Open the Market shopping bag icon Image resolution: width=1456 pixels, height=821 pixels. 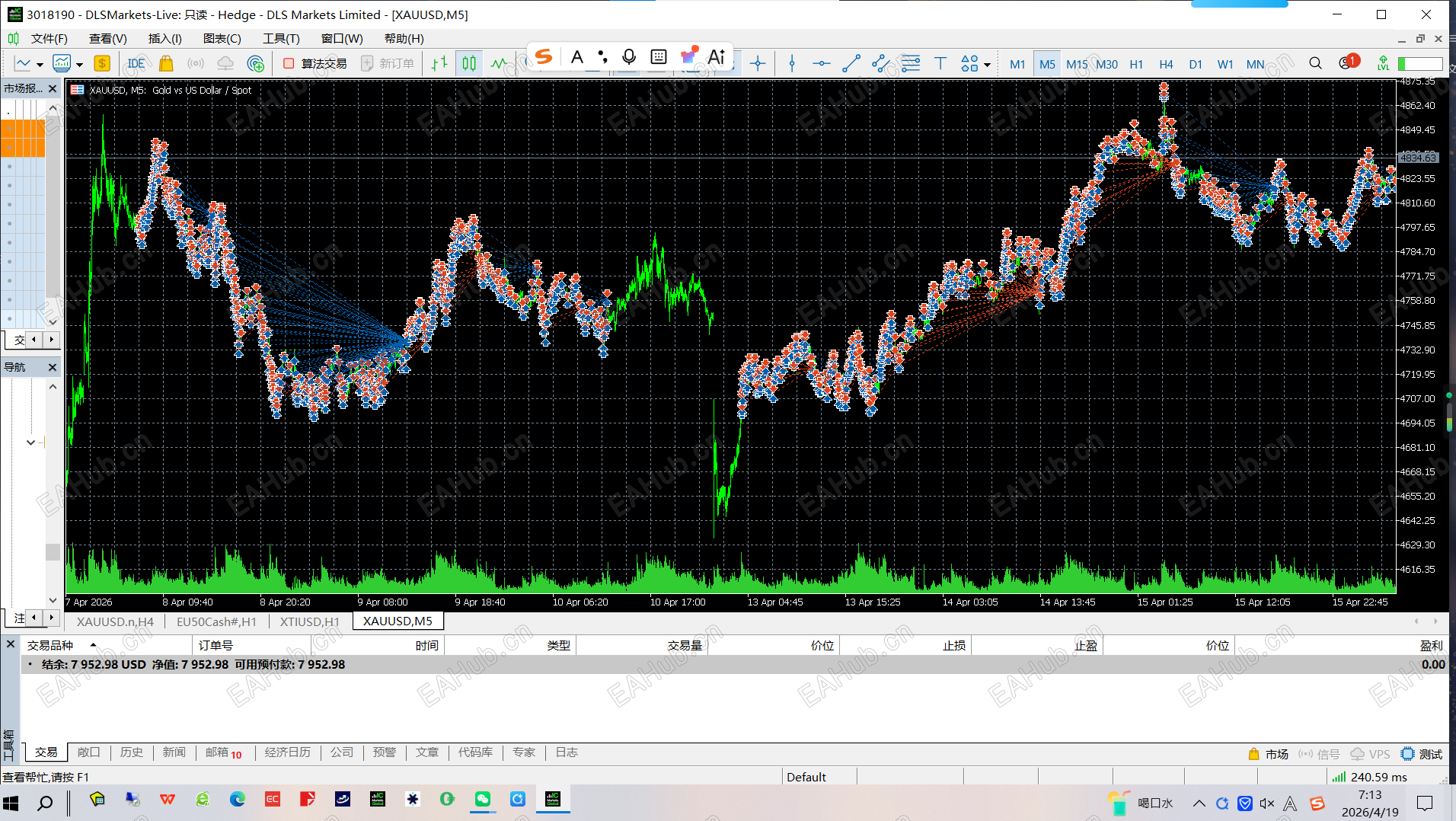[166, 64]
